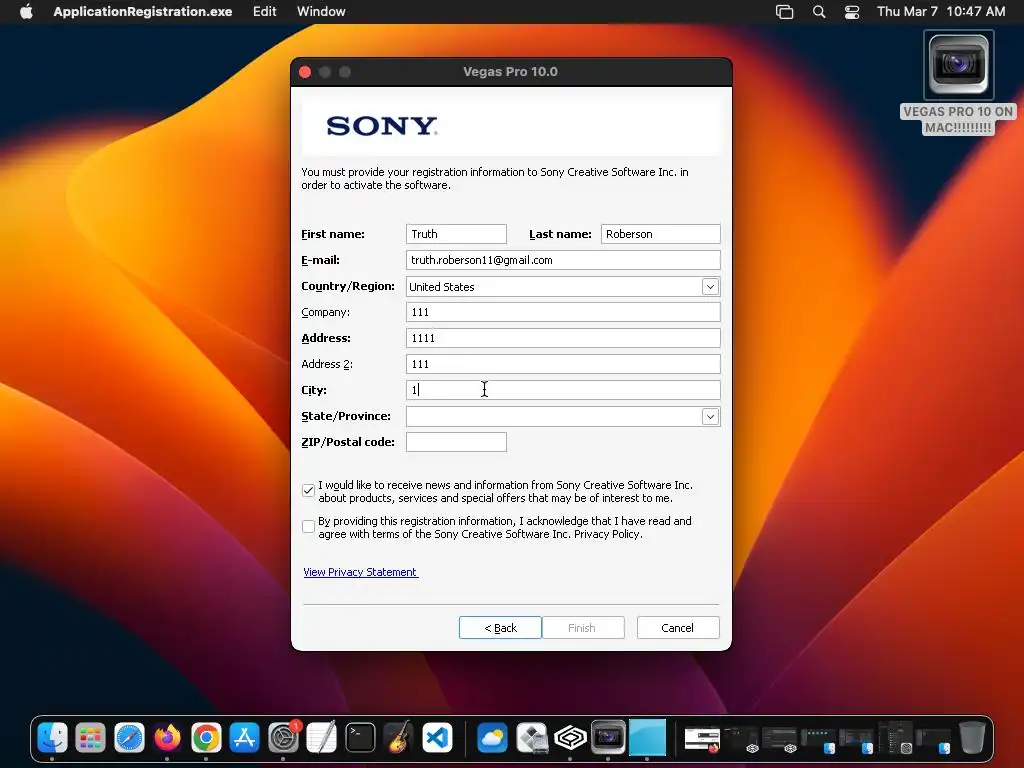
Task: Click the date and time in menu bar
Action: coord(940,12)
